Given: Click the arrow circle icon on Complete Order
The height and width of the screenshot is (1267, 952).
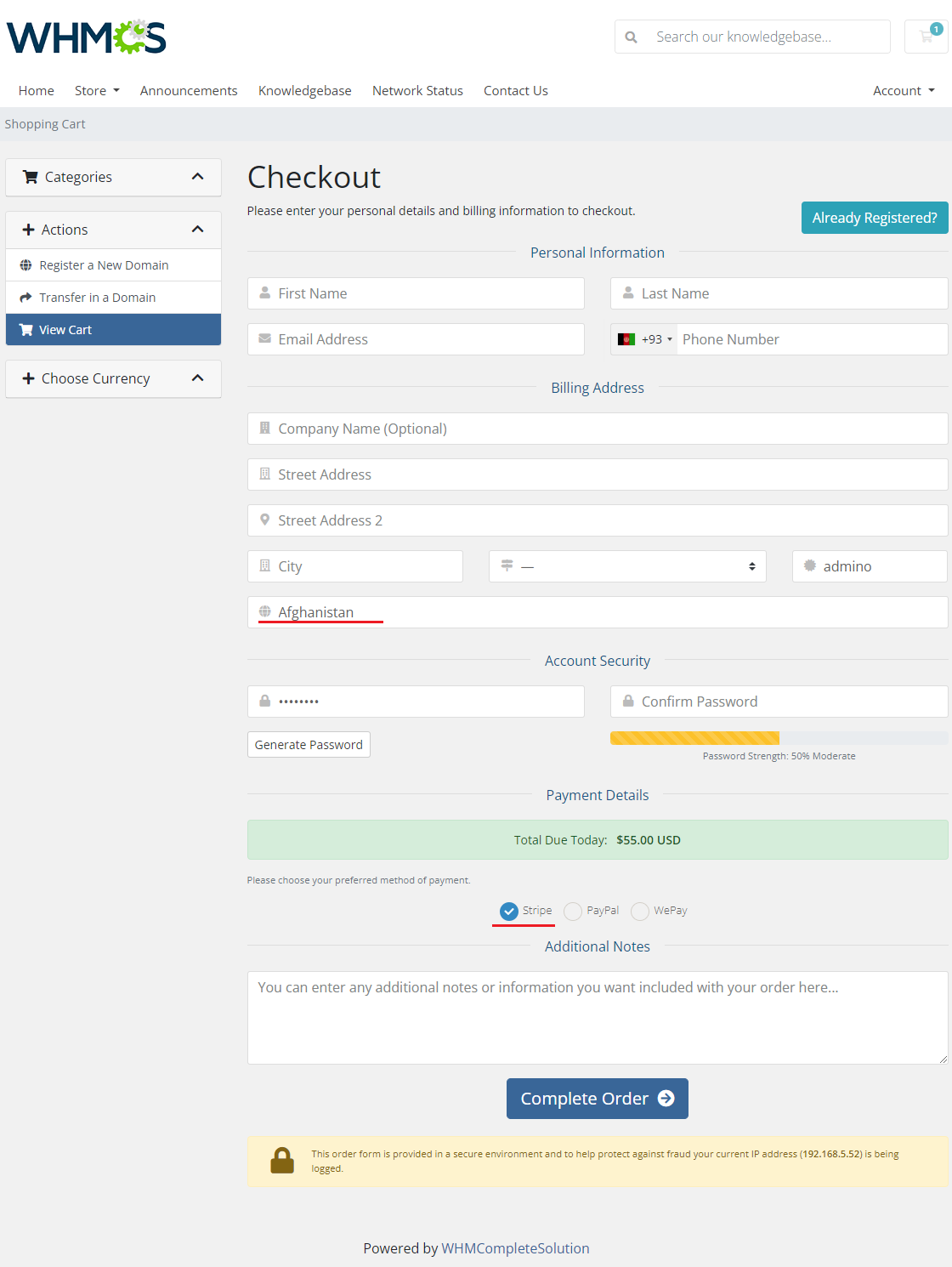Looking at the screenshot, I should click(666, 1099).
